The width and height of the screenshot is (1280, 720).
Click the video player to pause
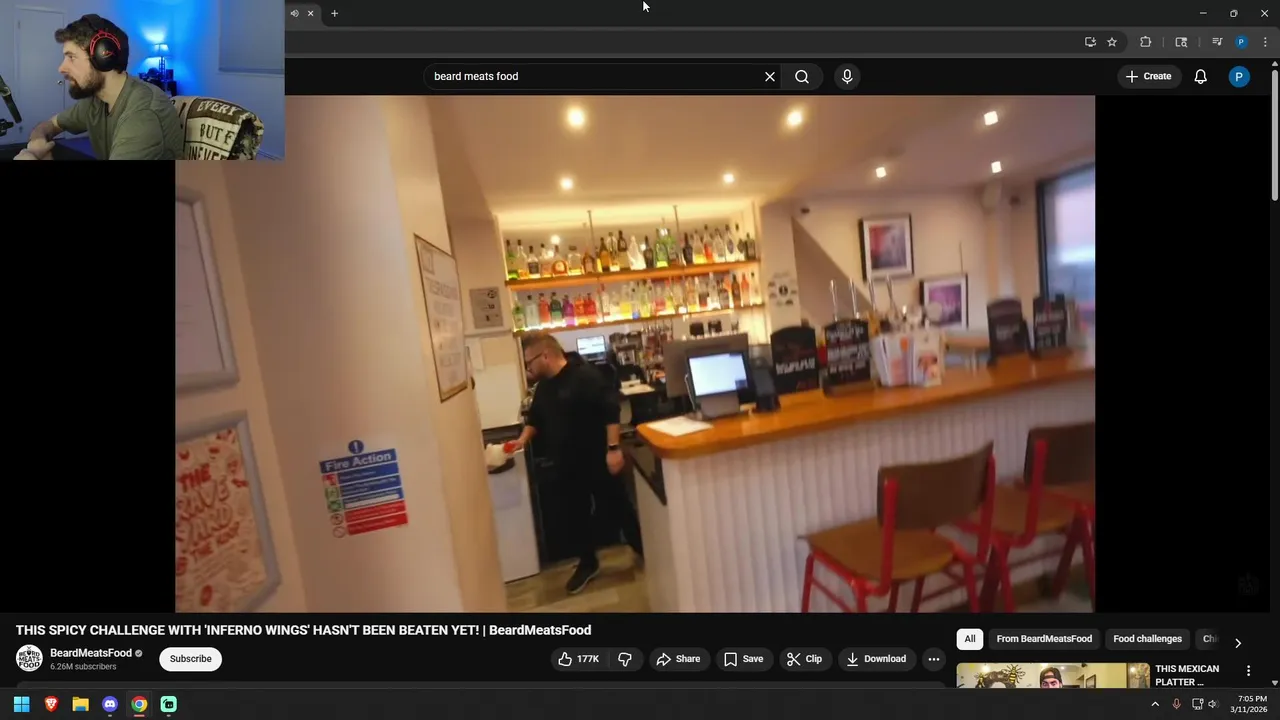pyautogui.click(x=635, y=354)
